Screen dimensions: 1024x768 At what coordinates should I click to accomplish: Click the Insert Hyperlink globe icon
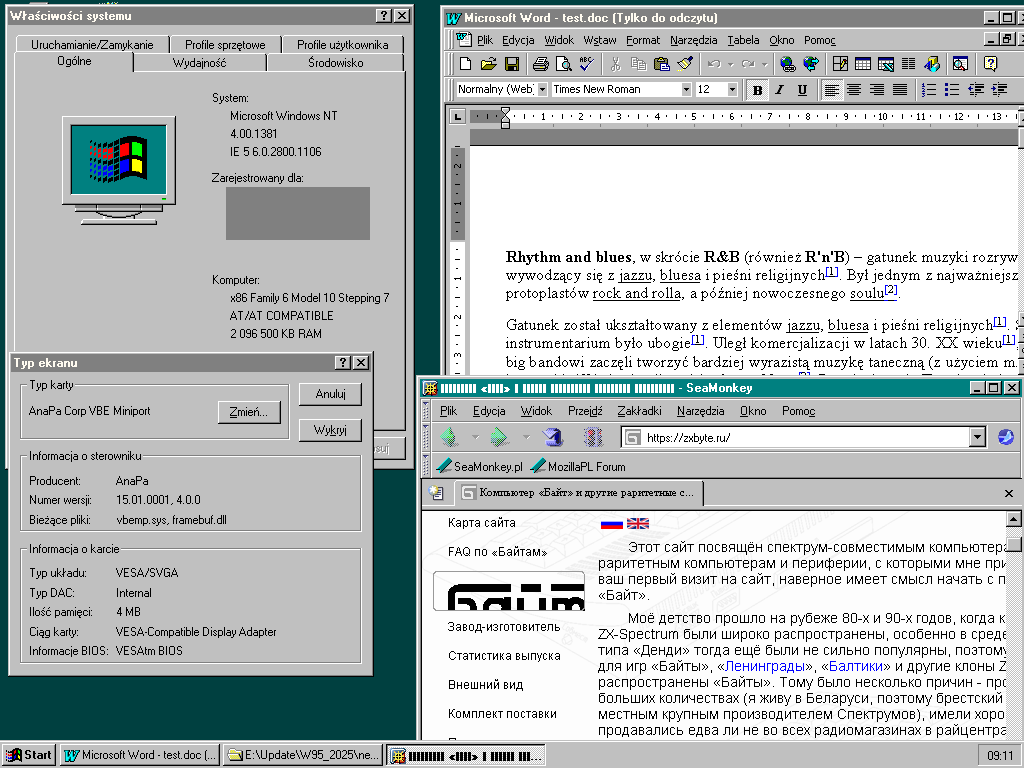click(788, 63)
